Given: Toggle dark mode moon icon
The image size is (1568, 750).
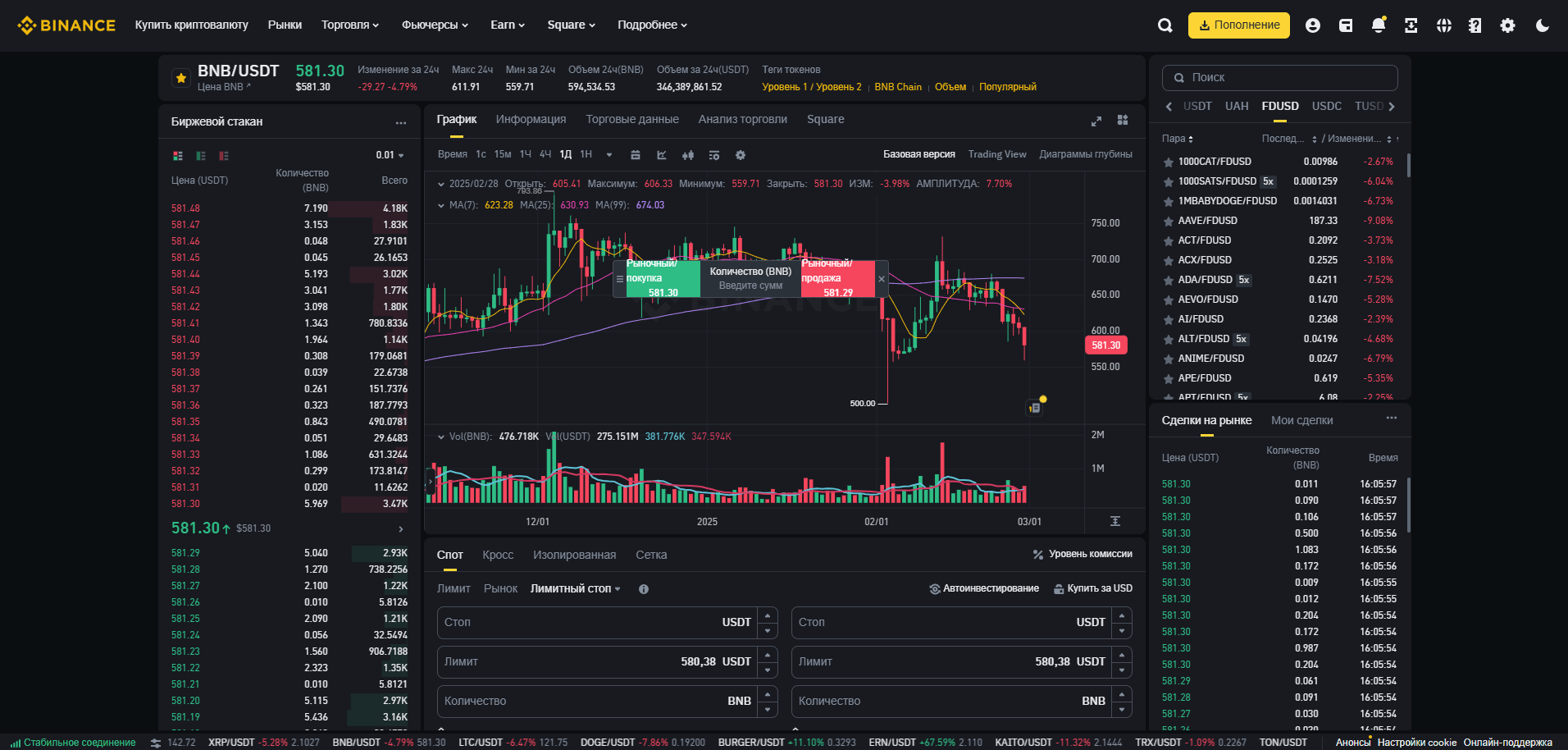Looking at the screenshot, I should click(x=1543, y=25).
